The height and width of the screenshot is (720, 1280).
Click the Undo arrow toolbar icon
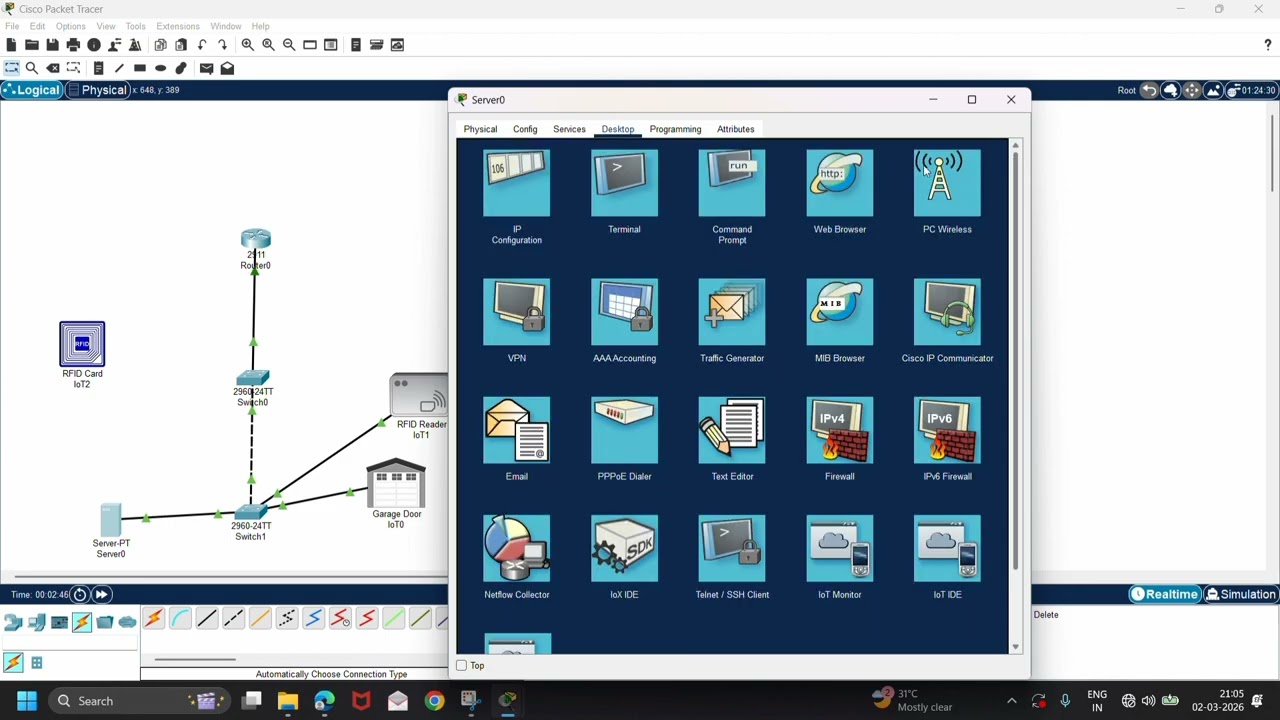coord(202,45)
